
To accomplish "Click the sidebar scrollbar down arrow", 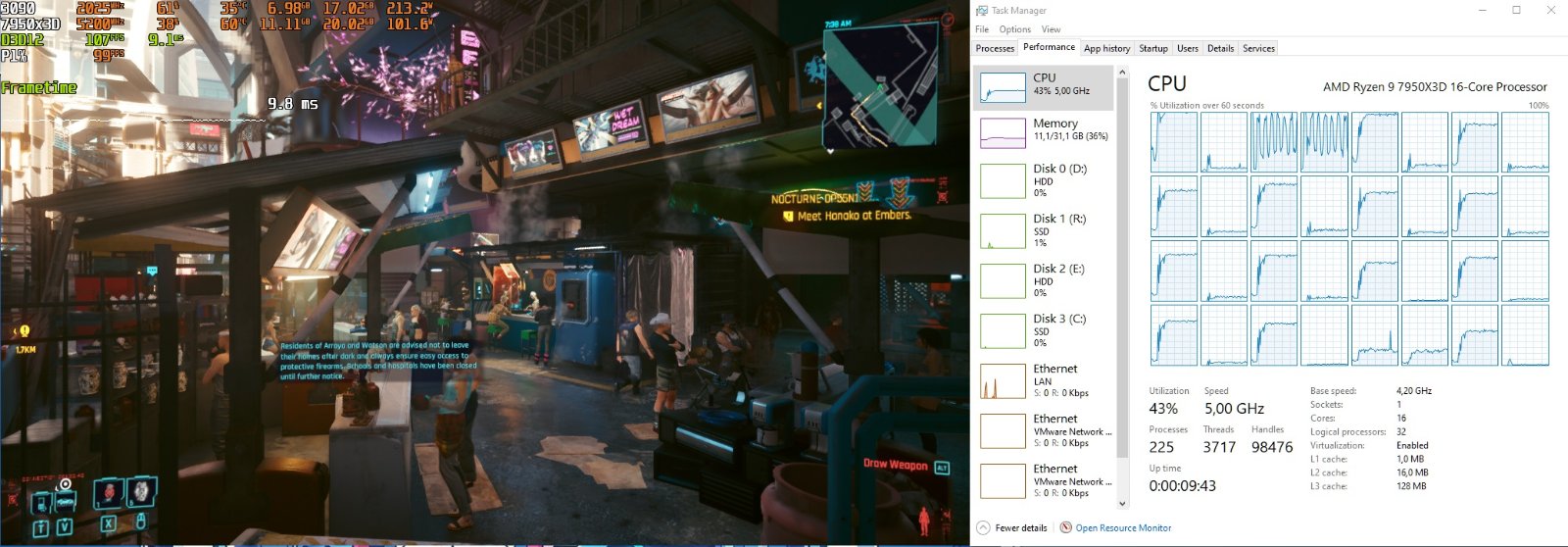I will 1123,504.
